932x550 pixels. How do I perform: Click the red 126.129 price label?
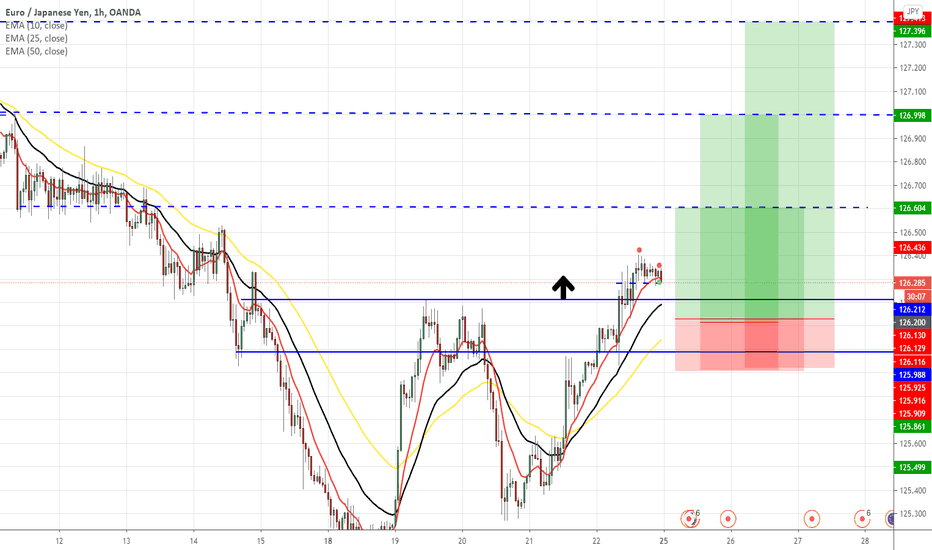pos(912,349)
